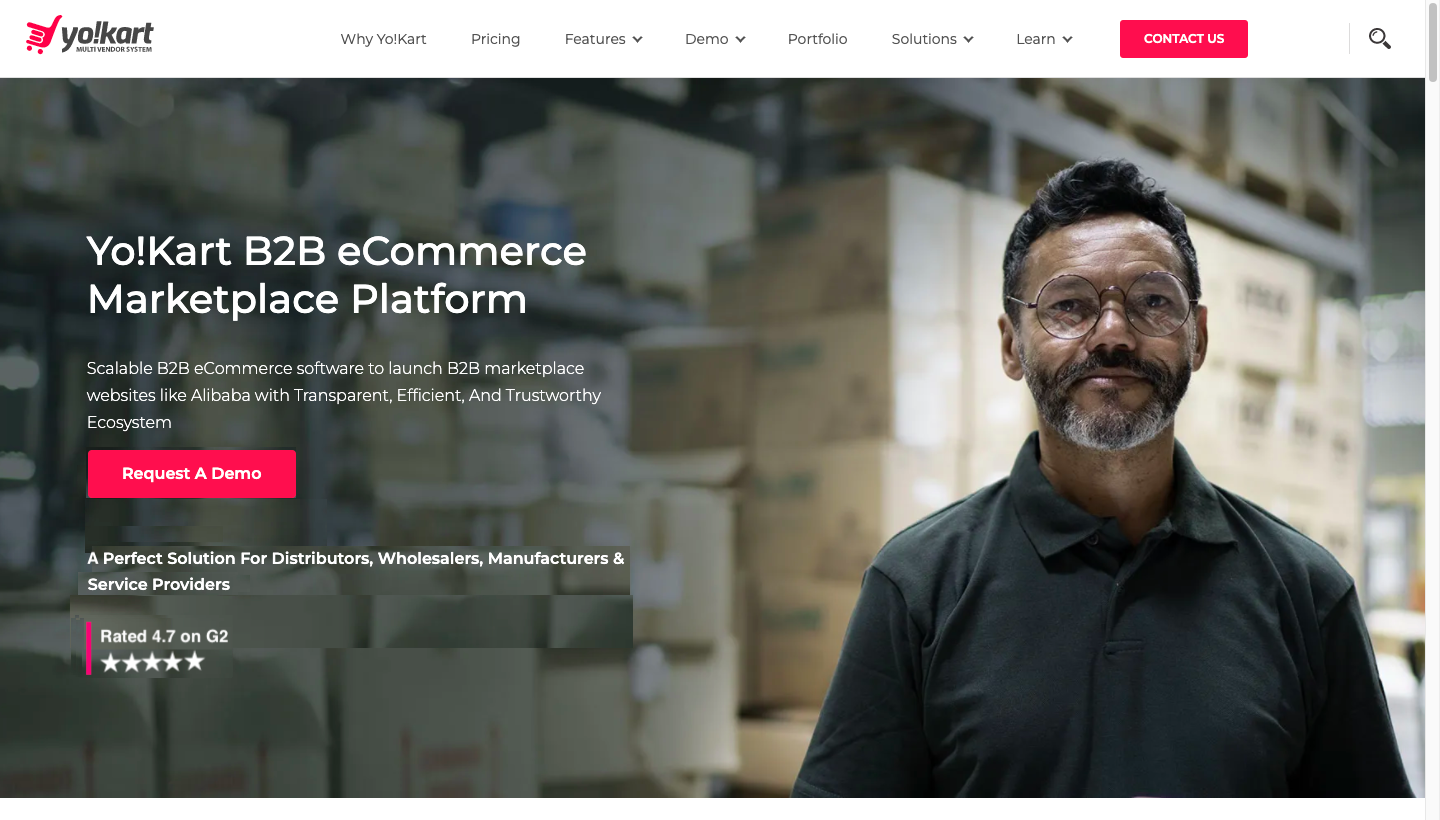This screenshot has height=820, width=1440.
Task: Expand the Solutions dropdown chevron
Action: (968, 40)
